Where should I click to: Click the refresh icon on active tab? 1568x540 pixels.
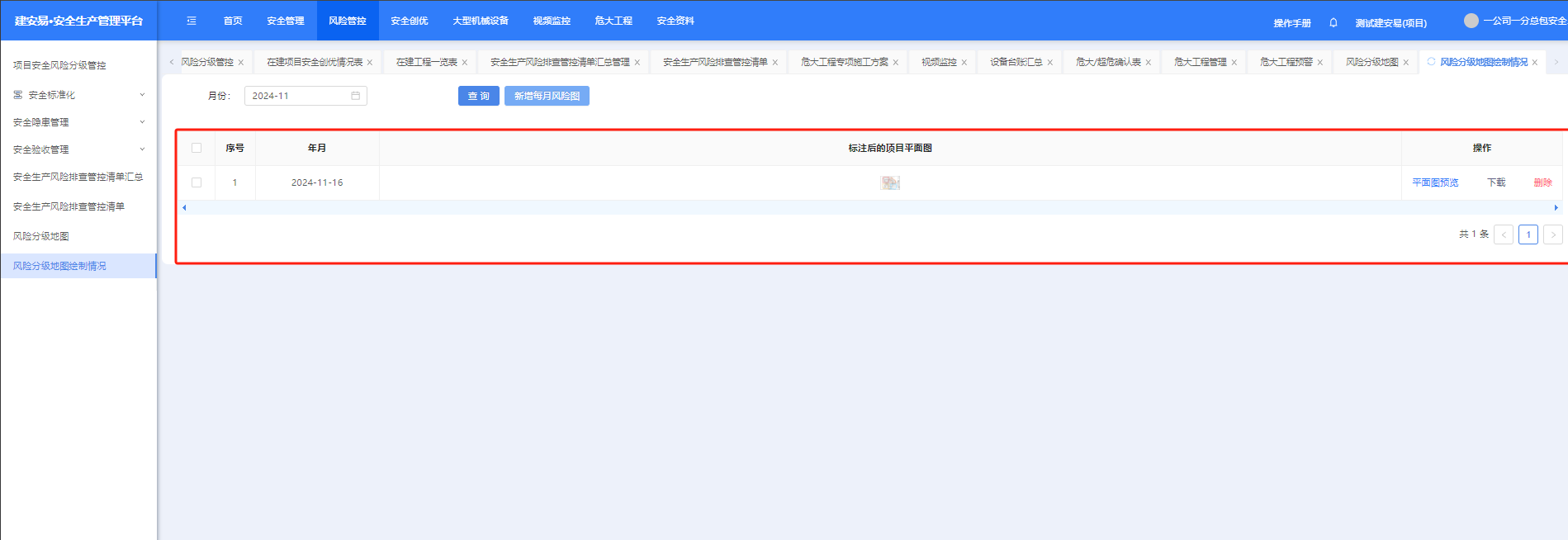1431,62
